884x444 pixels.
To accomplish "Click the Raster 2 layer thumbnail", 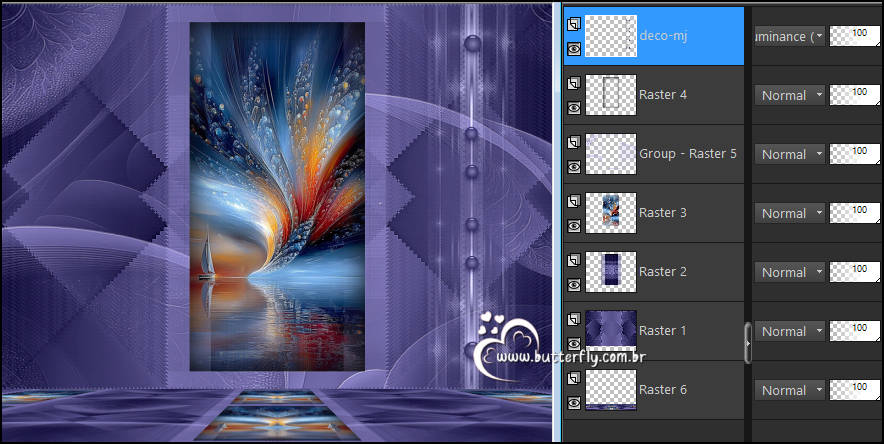I will click(610, 272).
